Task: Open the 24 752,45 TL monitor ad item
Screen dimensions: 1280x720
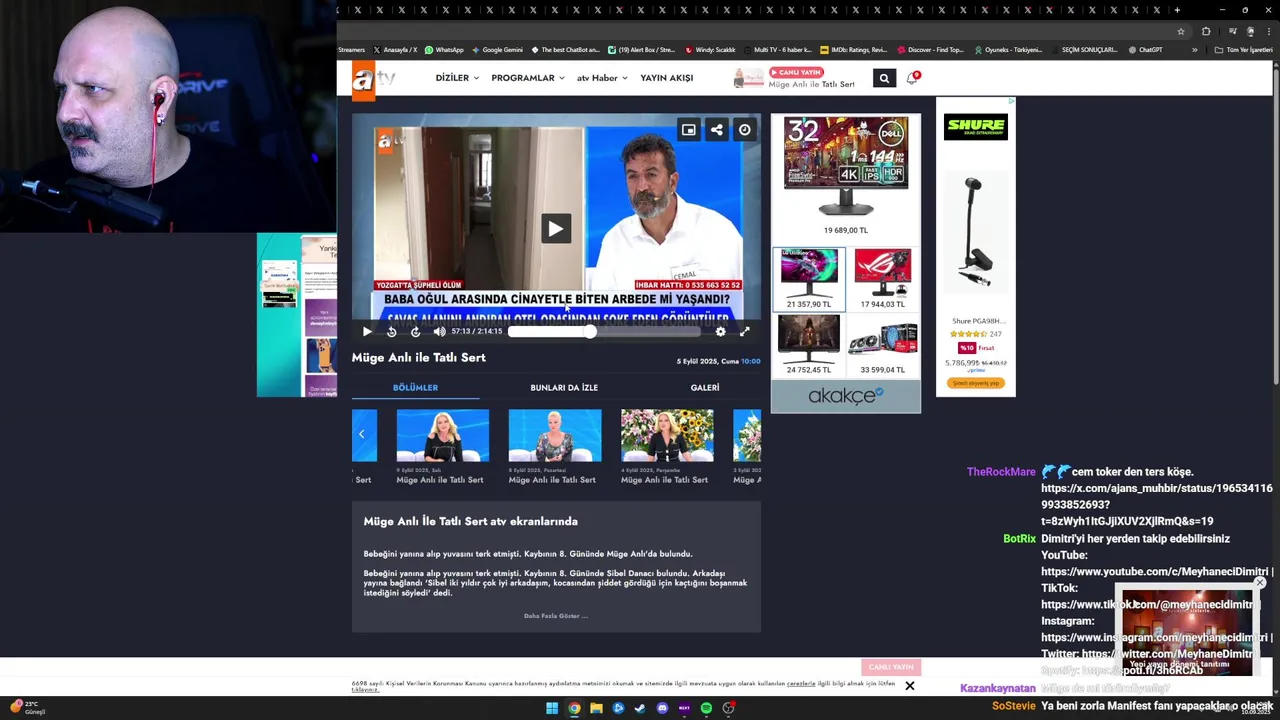Action: 809,345
